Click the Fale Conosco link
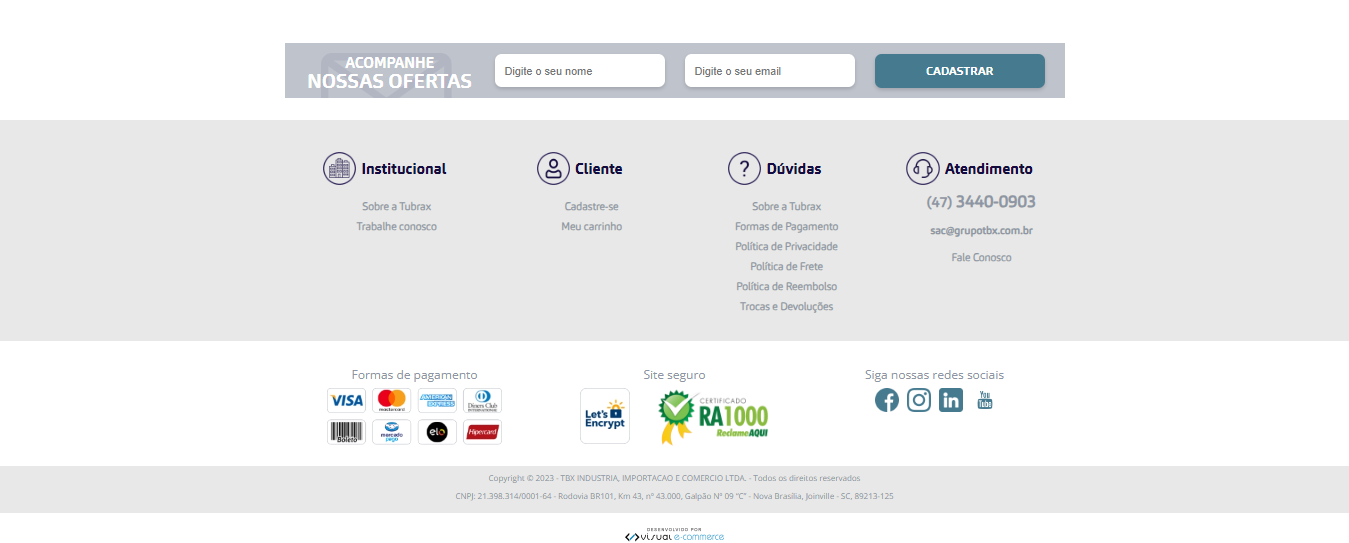The image size is (1349, 543). pos(981,258)
